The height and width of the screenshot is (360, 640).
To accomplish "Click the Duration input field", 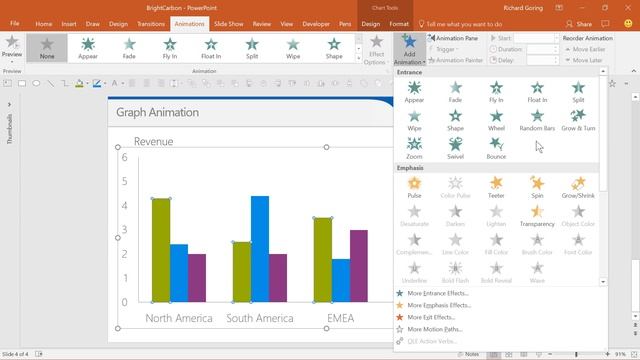I will [542, 49].
